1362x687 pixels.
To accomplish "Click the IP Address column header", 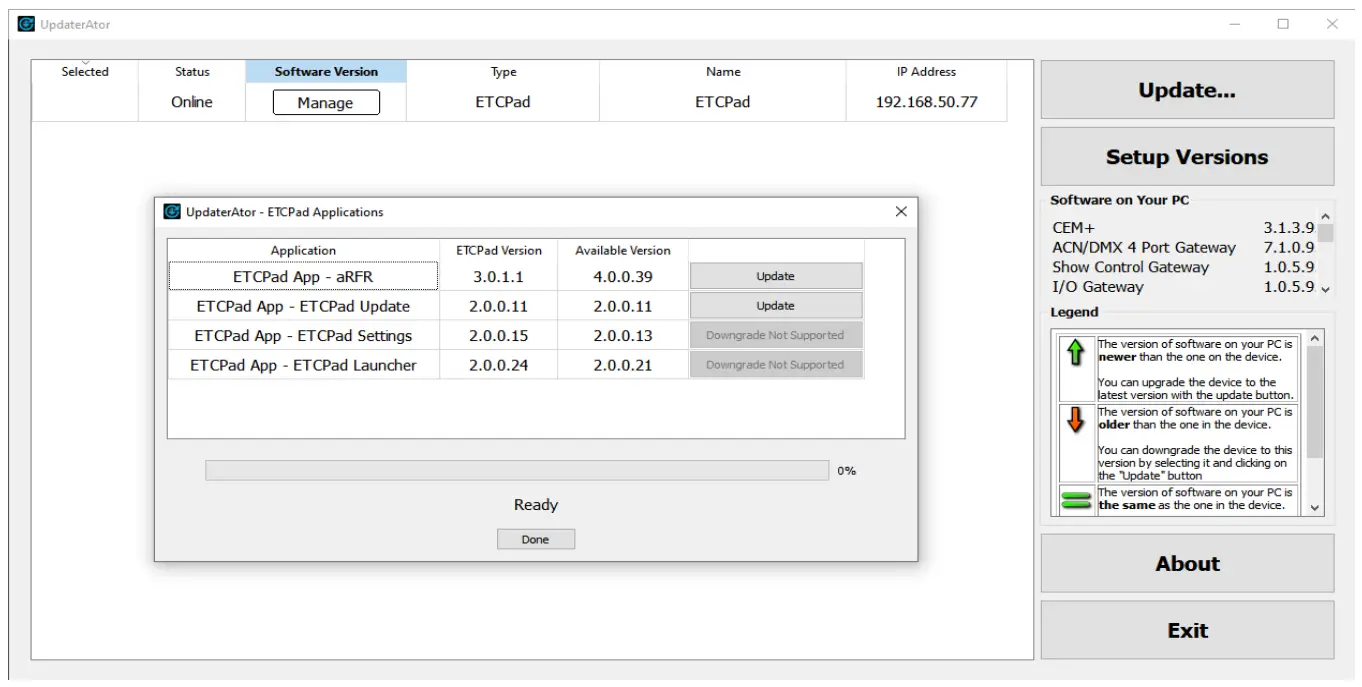I will [926, 71].
